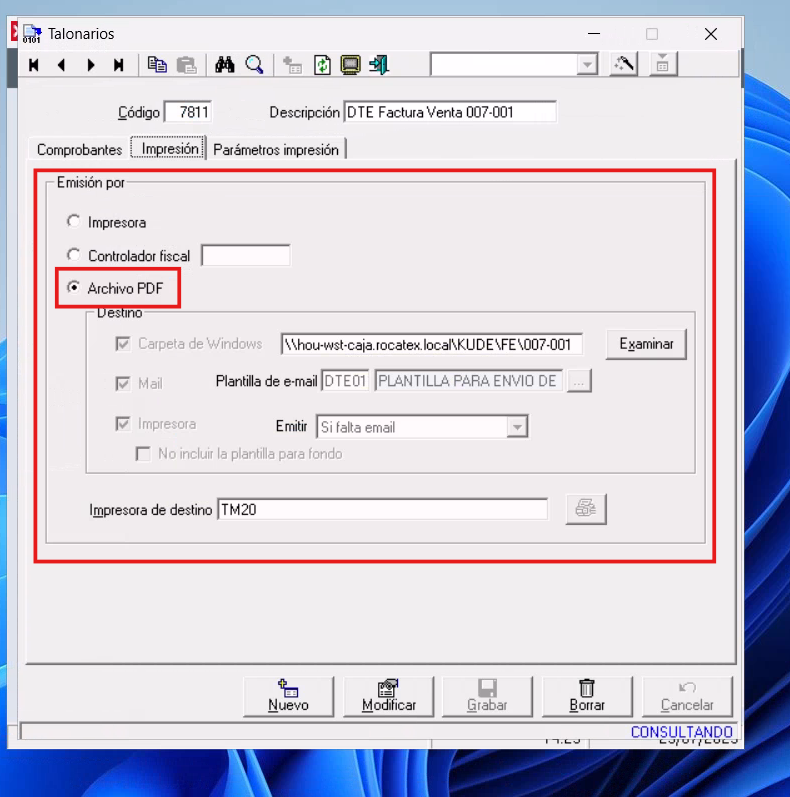This screenshot has width=790, height=797.
Task: Expand the Emitir 'Si falta email' dropdown
Action: (516, 427)
